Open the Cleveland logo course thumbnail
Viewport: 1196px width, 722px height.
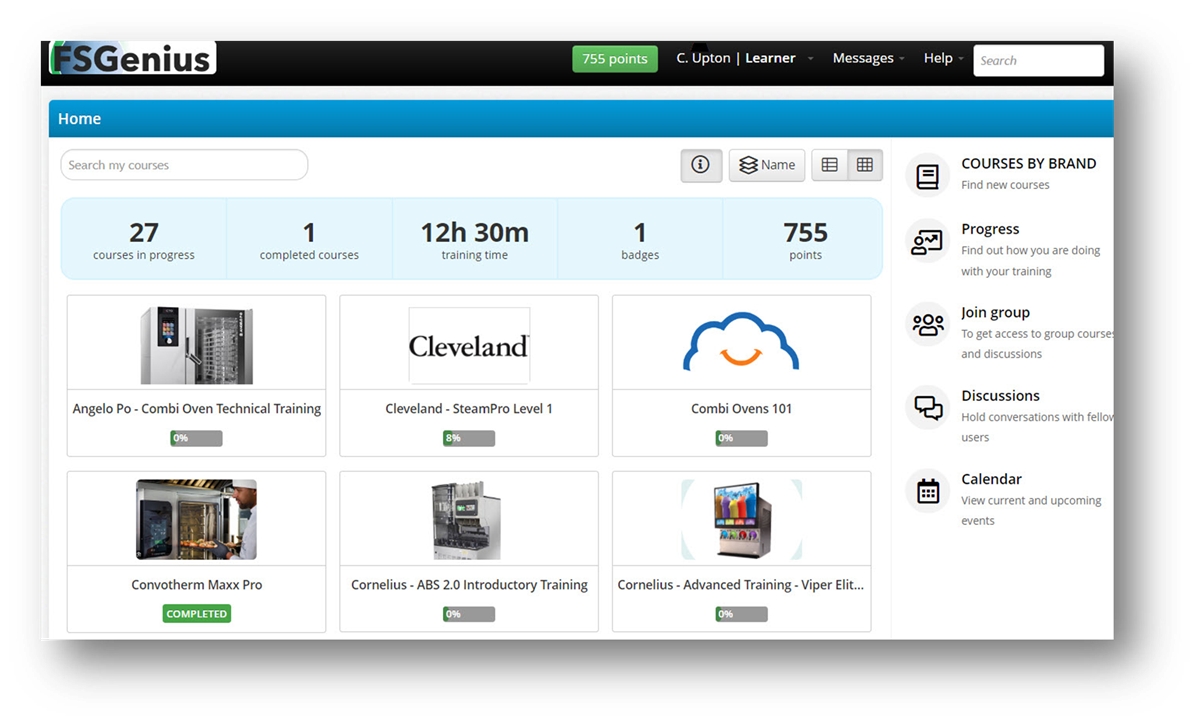click(469, 345)
